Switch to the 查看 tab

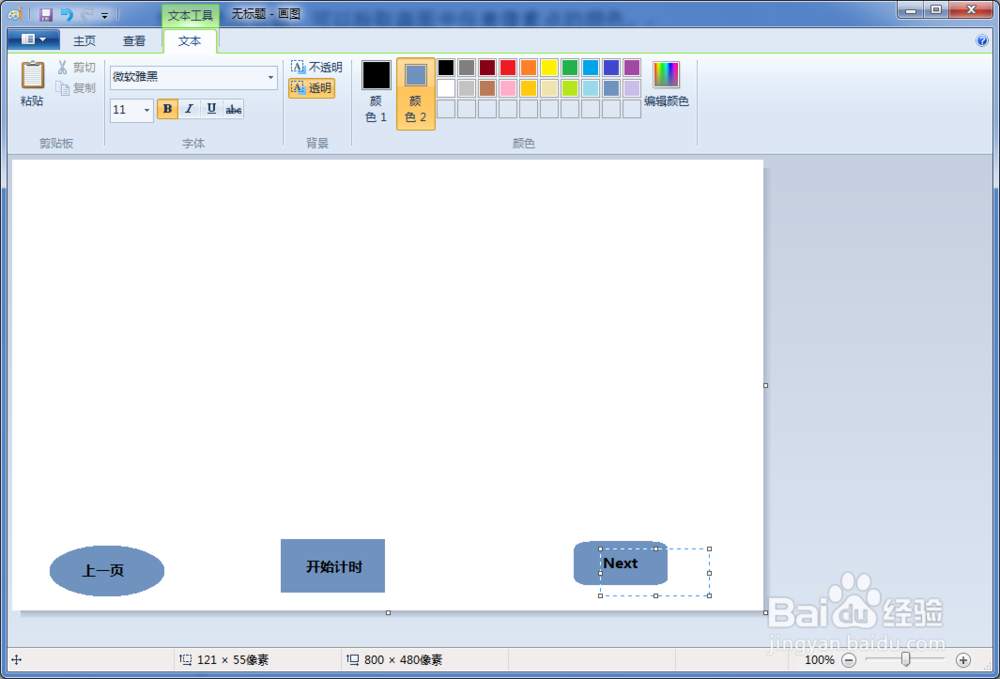coord(134,41)
